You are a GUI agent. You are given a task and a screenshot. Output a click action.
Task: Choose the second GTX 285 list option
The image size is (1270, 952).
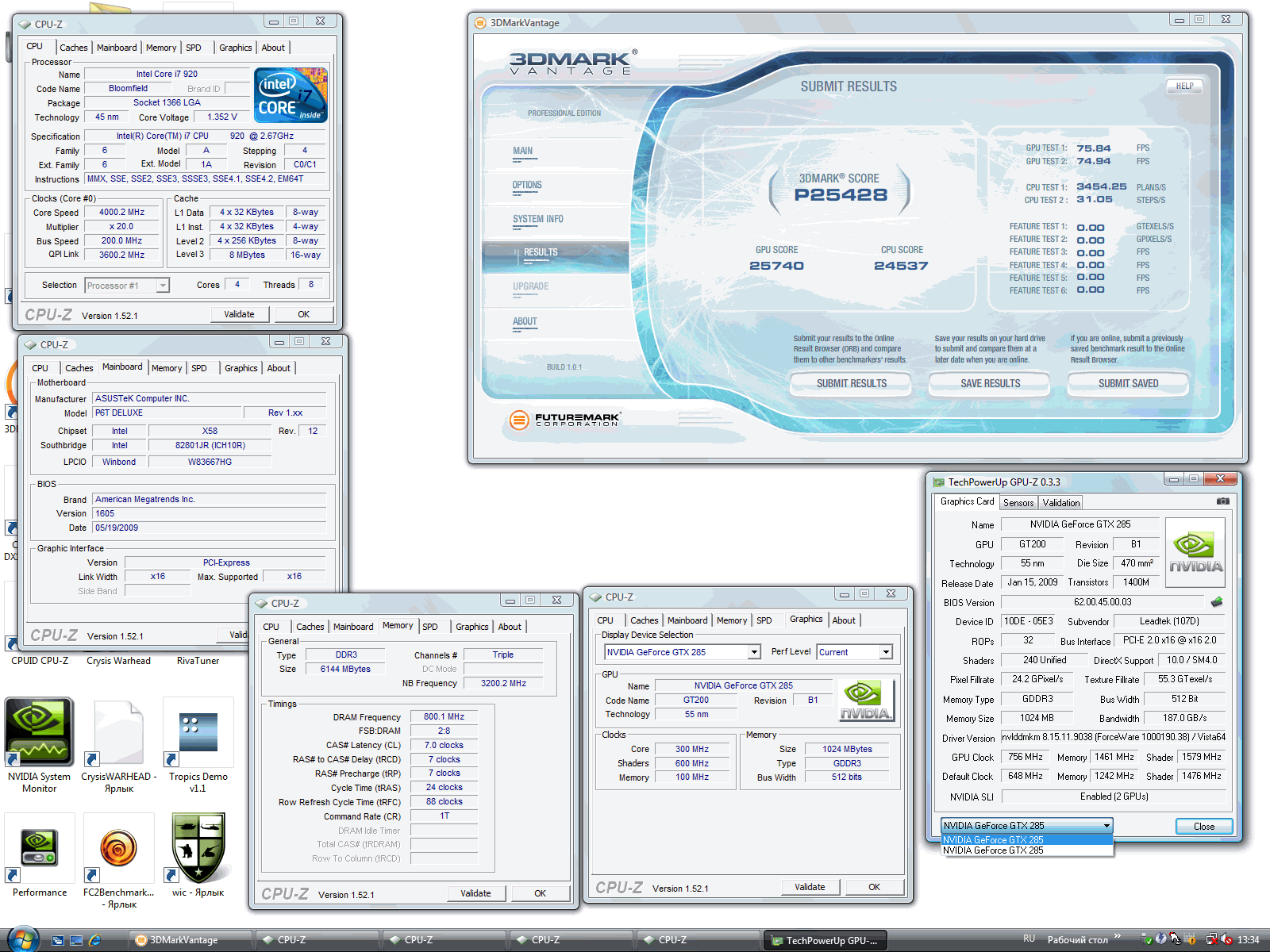pos(1027,850)
